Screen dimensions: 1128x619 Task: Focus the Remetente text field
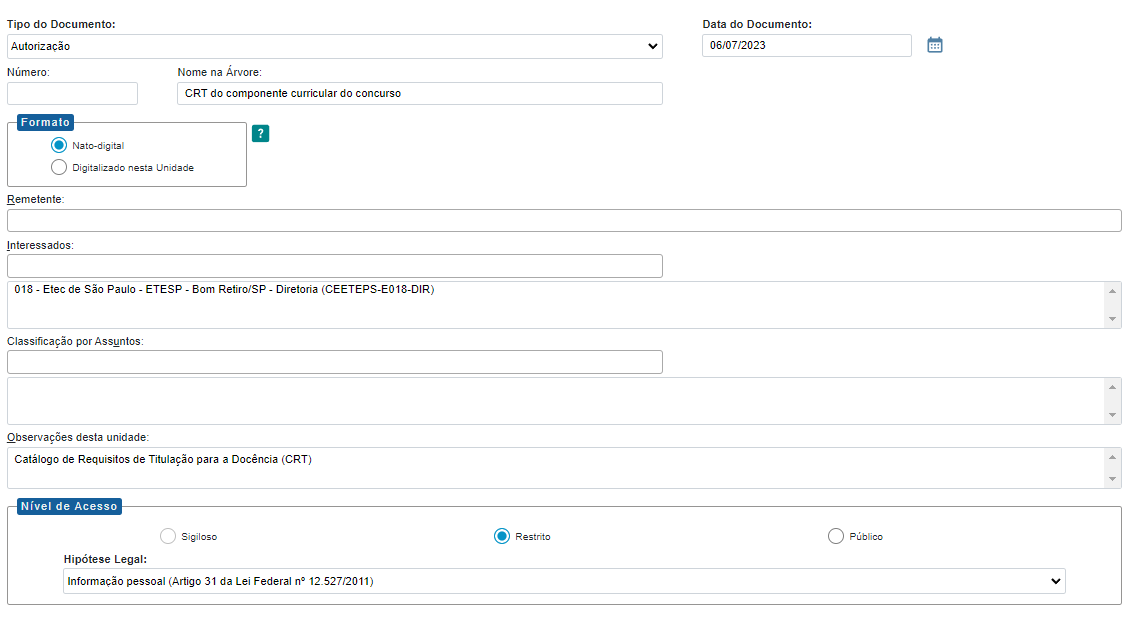[564, 221]
